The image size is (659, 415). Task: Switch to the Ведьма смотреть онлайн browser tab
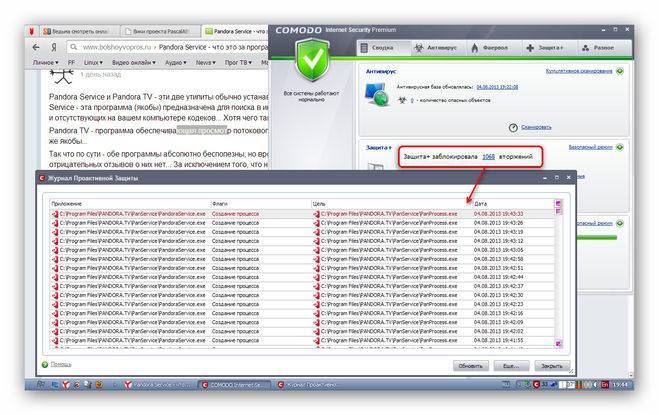point(79,32)
